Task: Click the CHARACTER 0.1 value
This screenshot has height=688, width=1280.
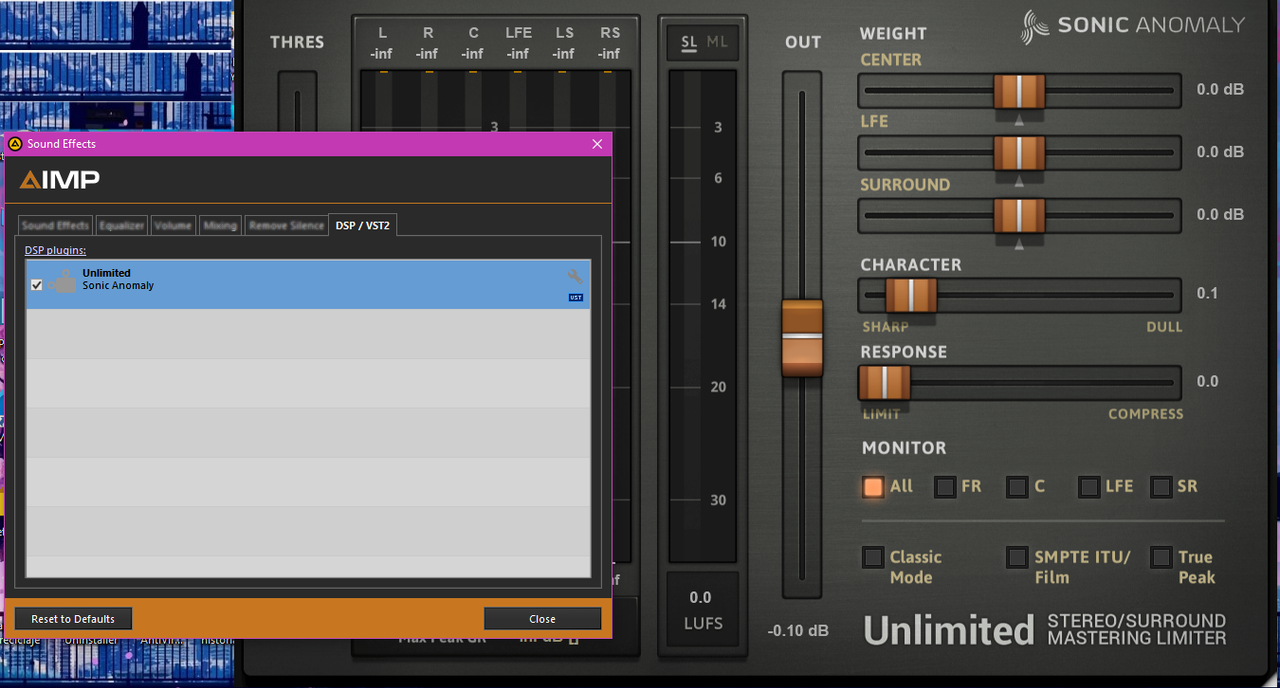Action: pos(1208,293)
